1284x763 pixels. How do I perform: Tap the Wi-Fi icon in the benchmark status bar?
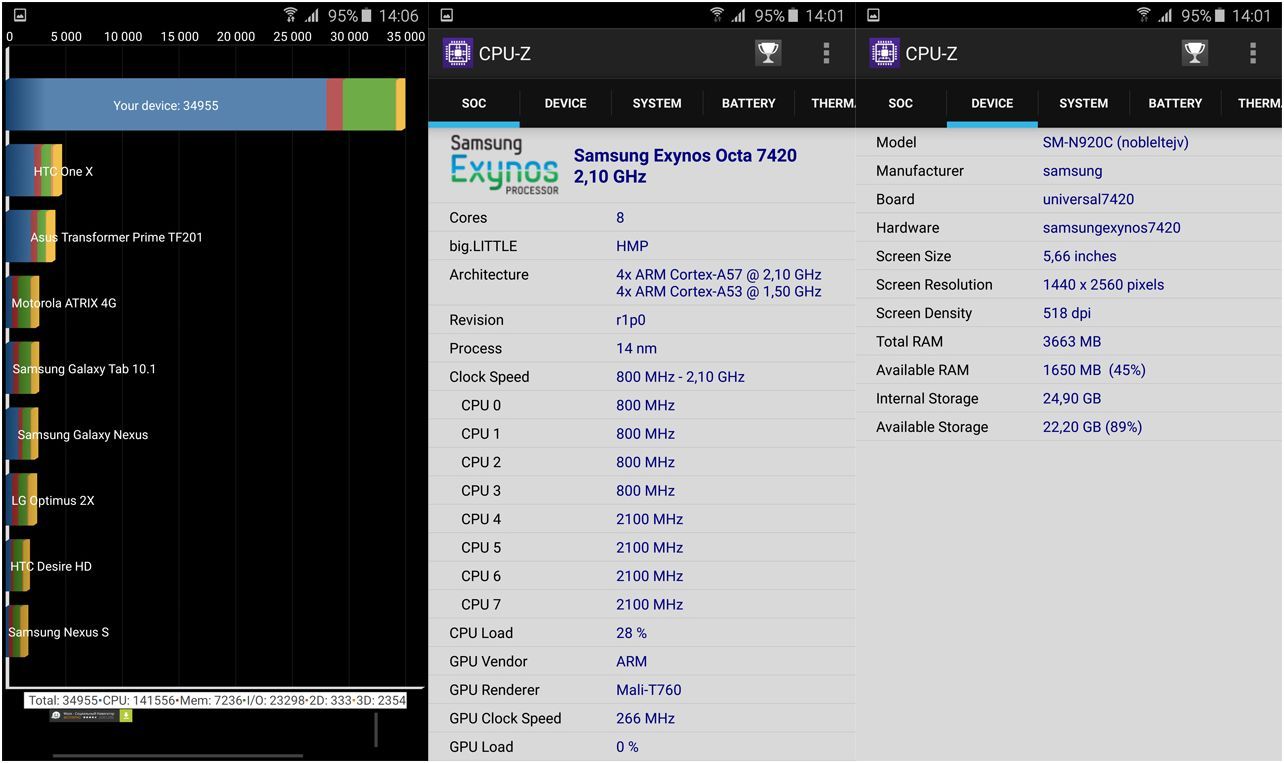[290, 15]
